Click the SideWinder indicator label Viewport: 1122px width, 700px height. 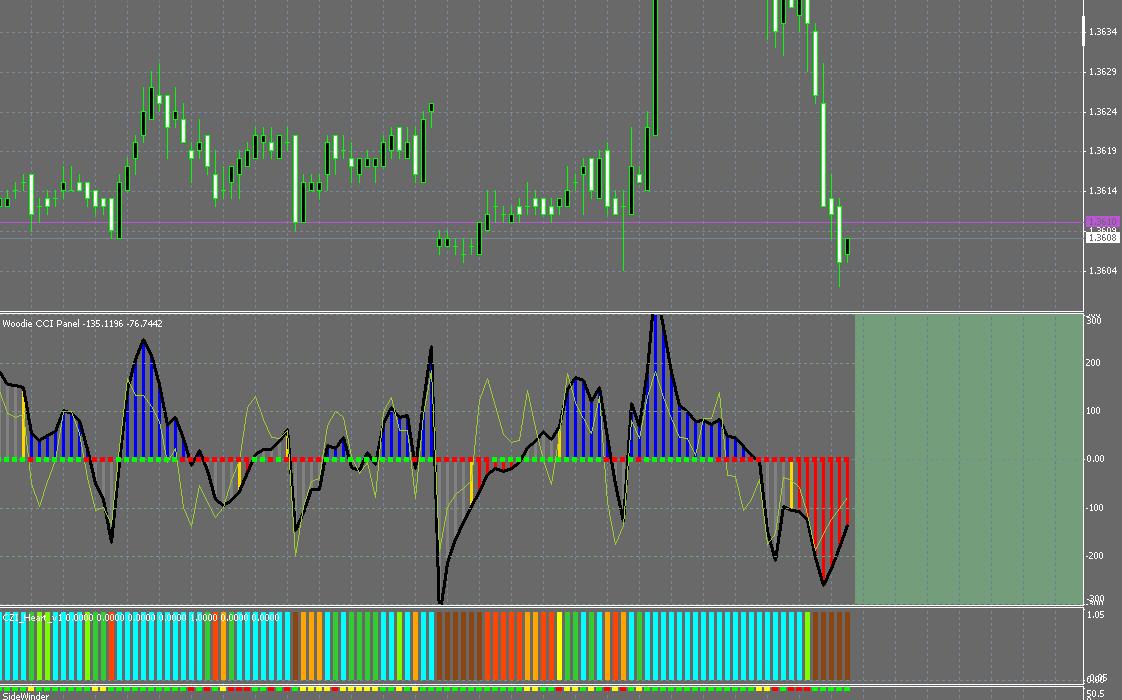[26, 696]
